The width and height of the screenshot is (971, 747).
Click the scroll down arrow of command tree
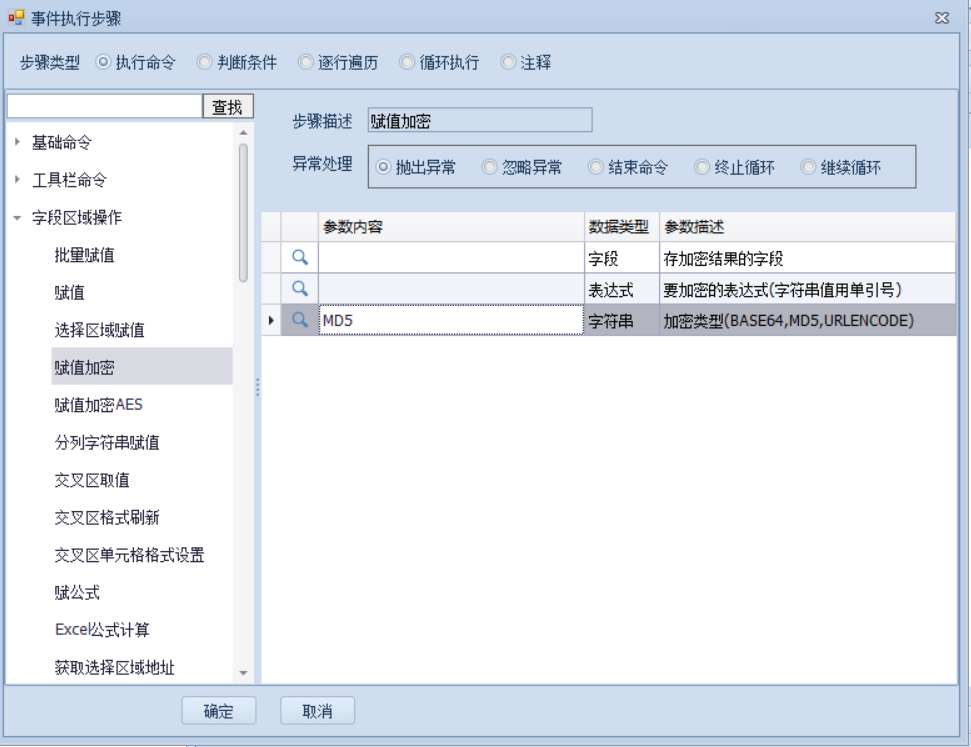[x=242, y=673]
